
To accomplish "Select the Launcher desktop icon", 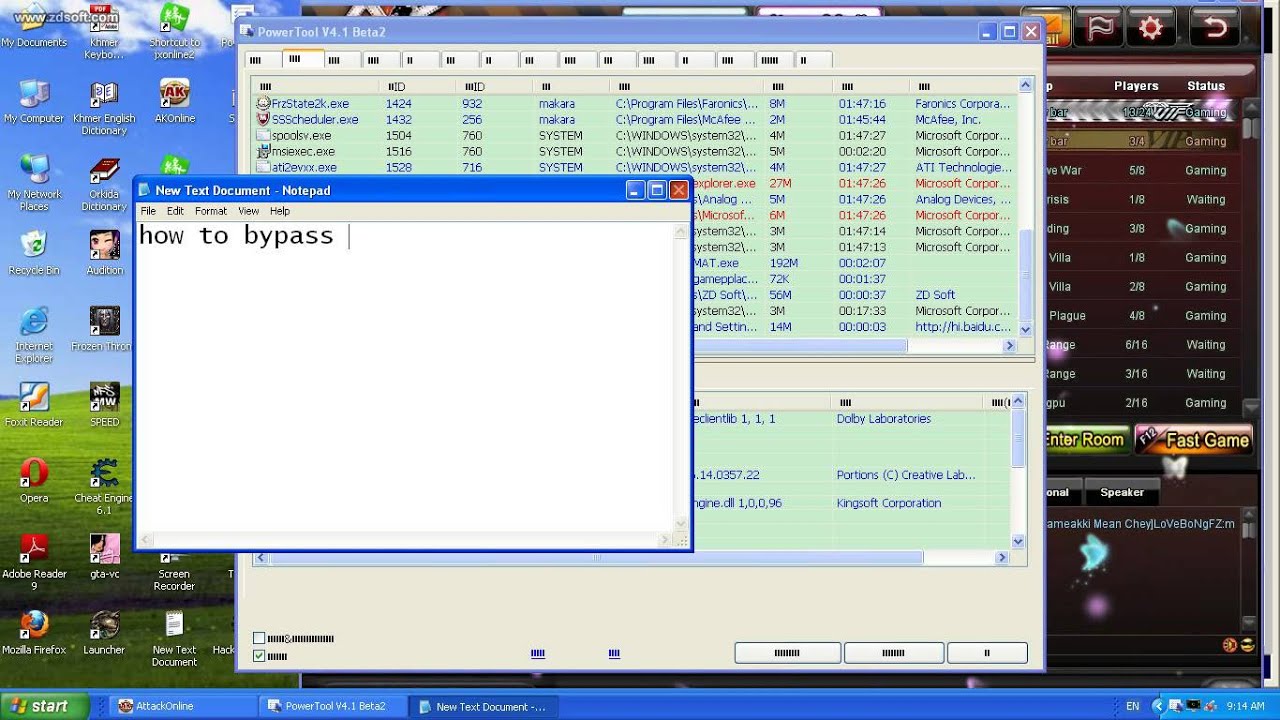I will [104, 634].
